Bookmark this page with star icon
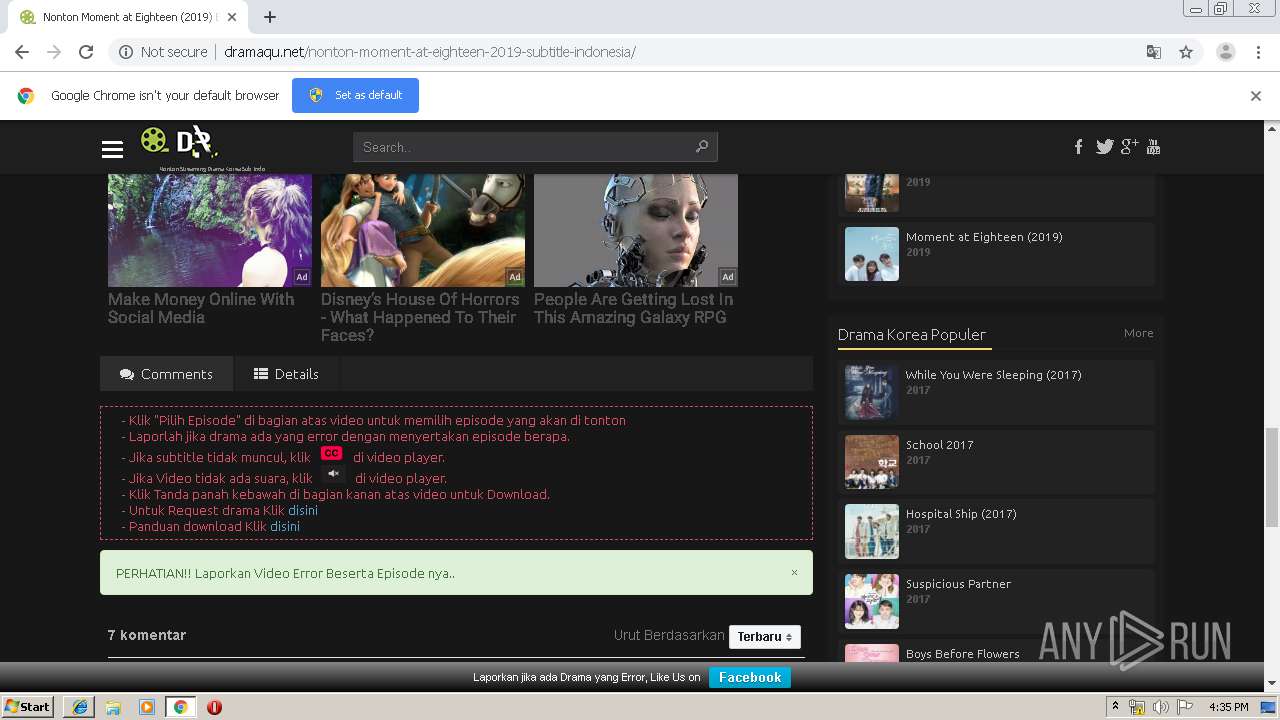The width and height of the screenshot is (1280, 720). [x=1186, y=52]
